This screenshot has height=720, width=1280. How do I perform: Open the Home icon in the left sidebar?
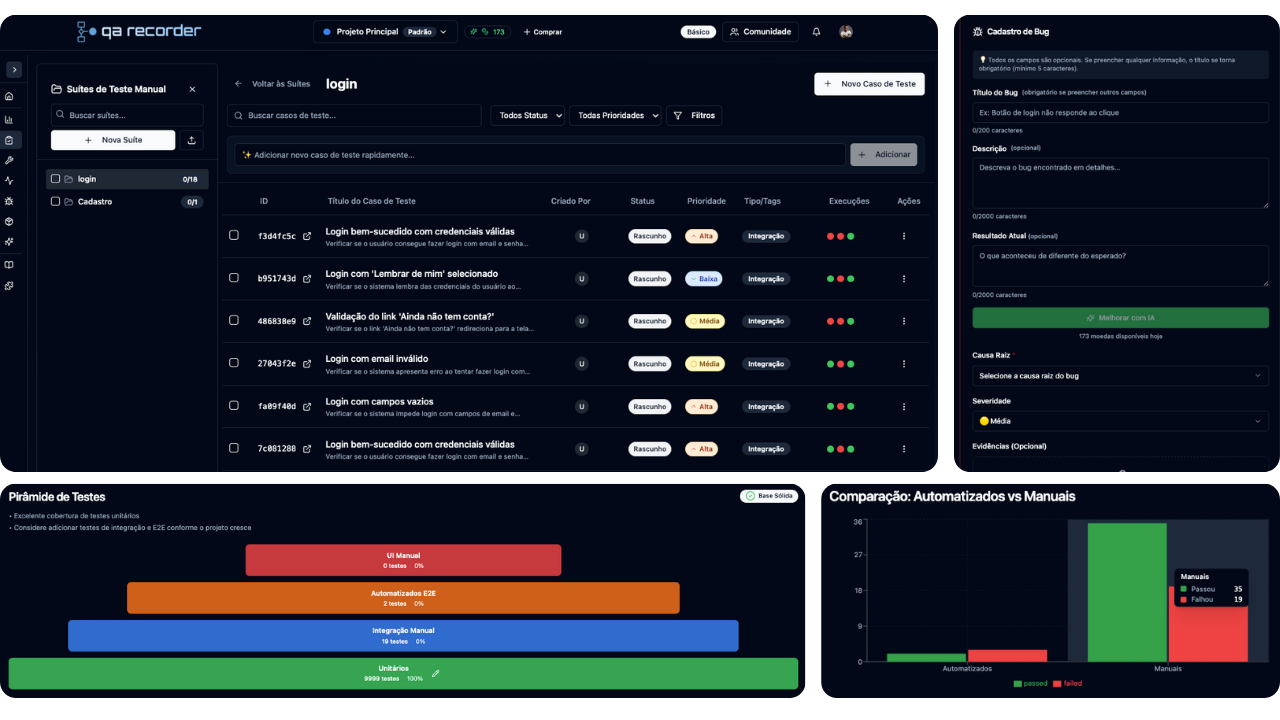coord(9,97)
